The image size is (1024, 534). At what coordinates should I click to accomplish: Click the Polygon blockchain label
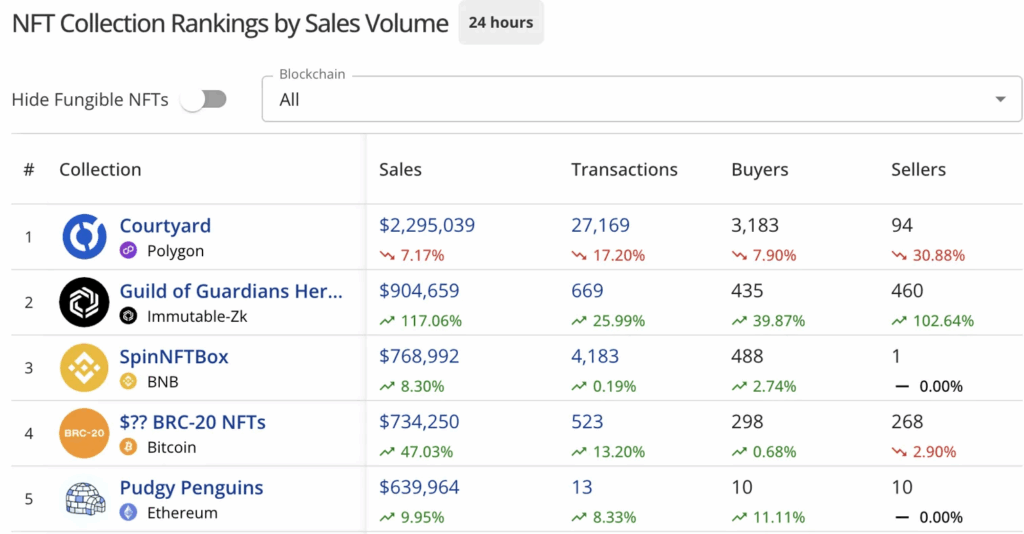click(x=175, y=251)
